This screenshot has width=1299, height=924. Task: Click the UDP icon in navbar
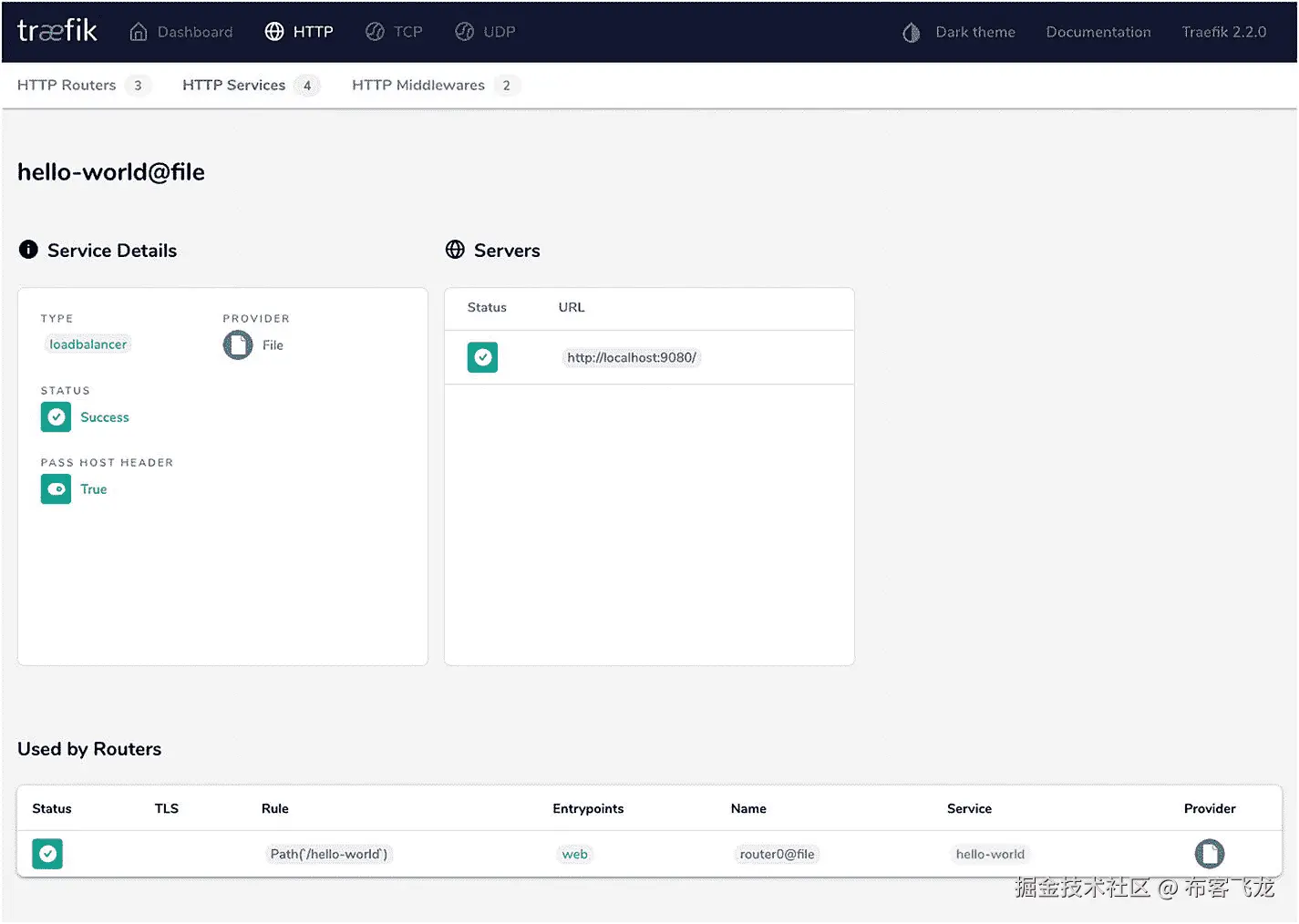tap(465, 32)
